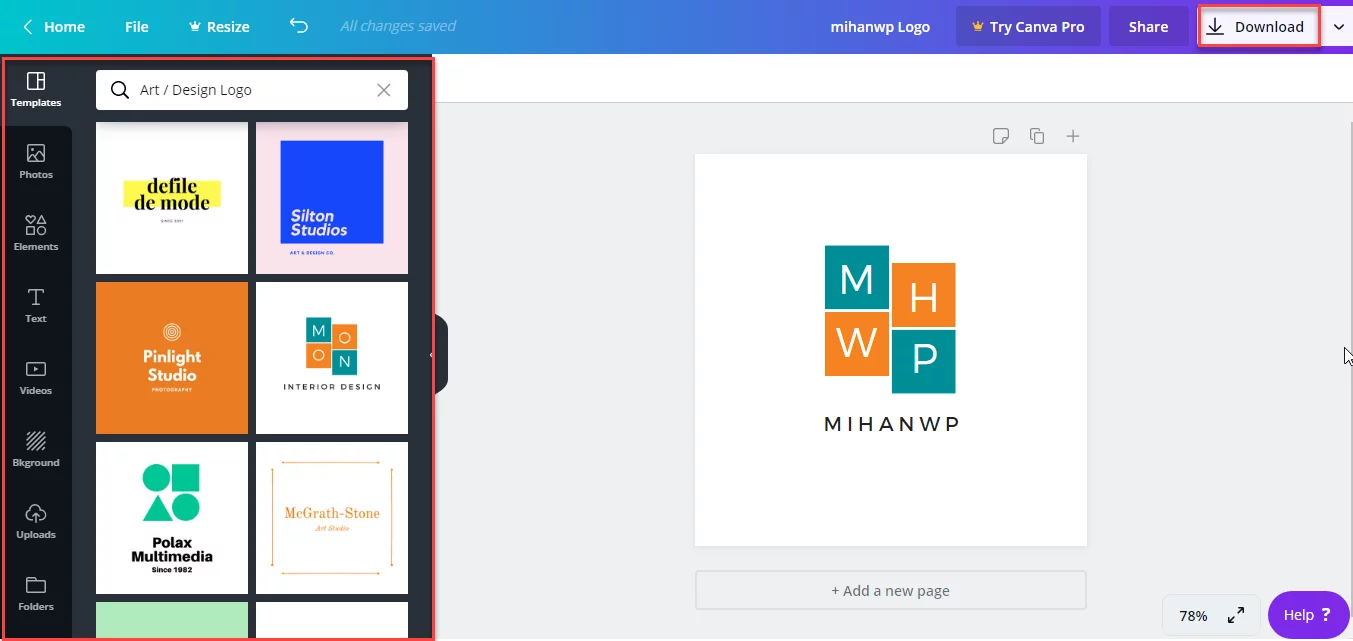Enter fullscreen presentation view
This screenshot has height=641, width=1353.
(x=1236, y=615)
